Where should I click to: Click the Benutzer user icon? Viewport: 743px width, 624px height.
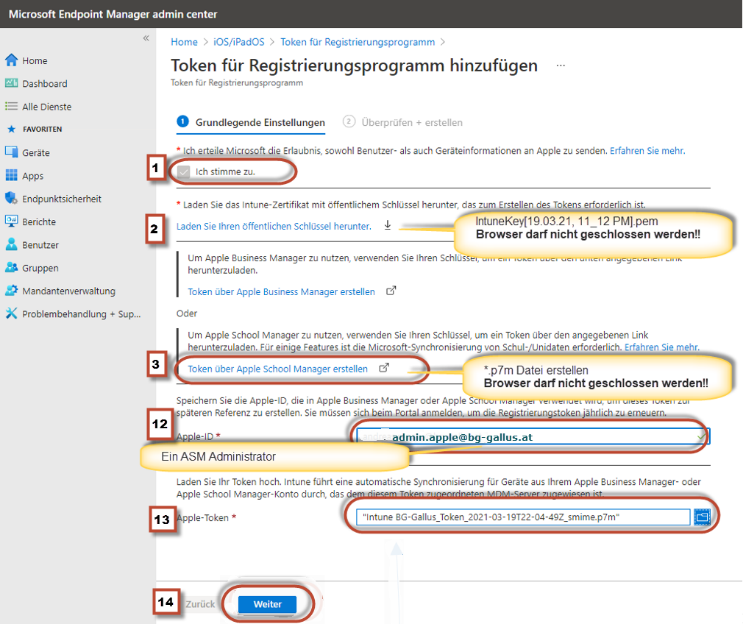point(12,245)
